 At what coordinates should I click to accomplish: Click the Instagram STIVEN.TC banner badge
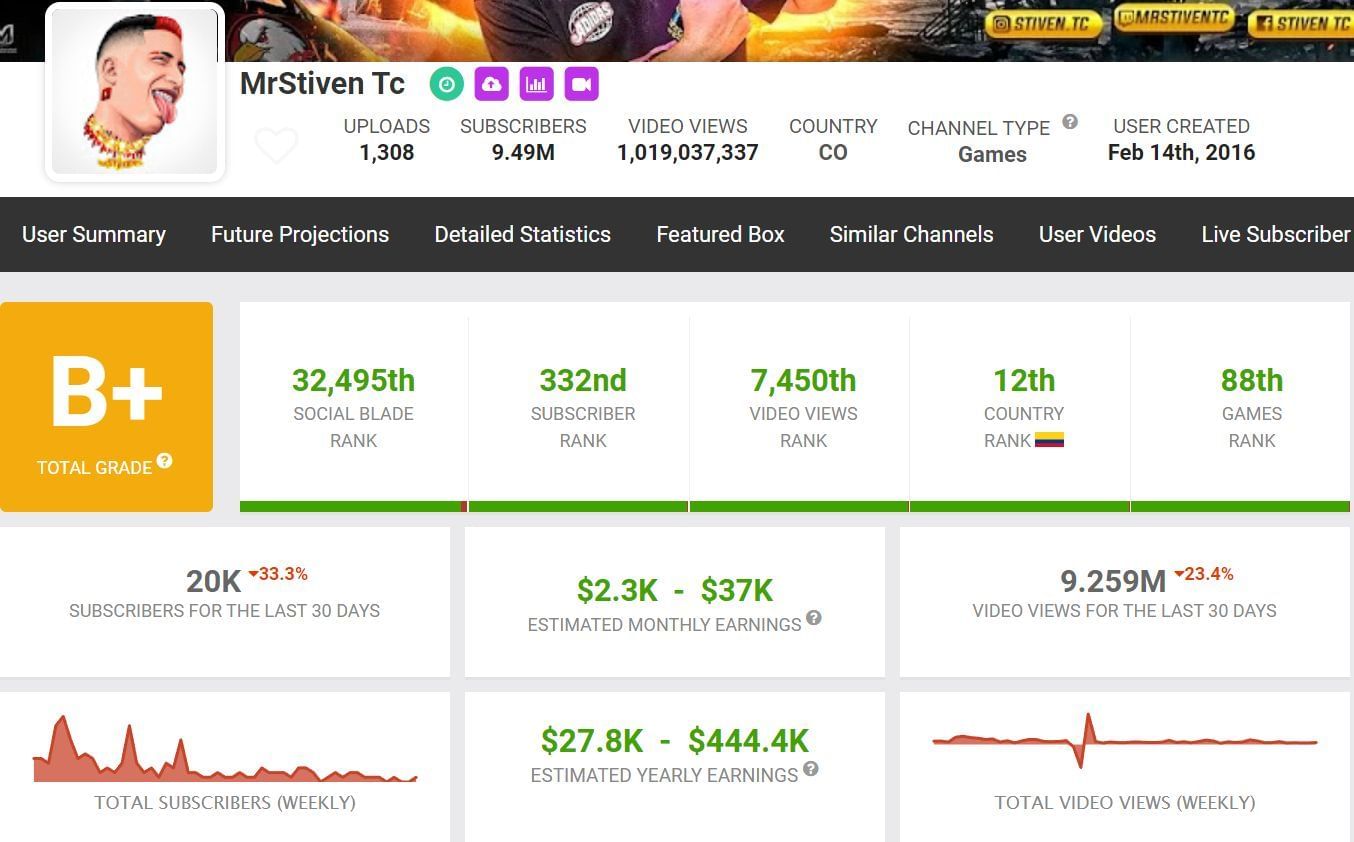(1043, 25)
